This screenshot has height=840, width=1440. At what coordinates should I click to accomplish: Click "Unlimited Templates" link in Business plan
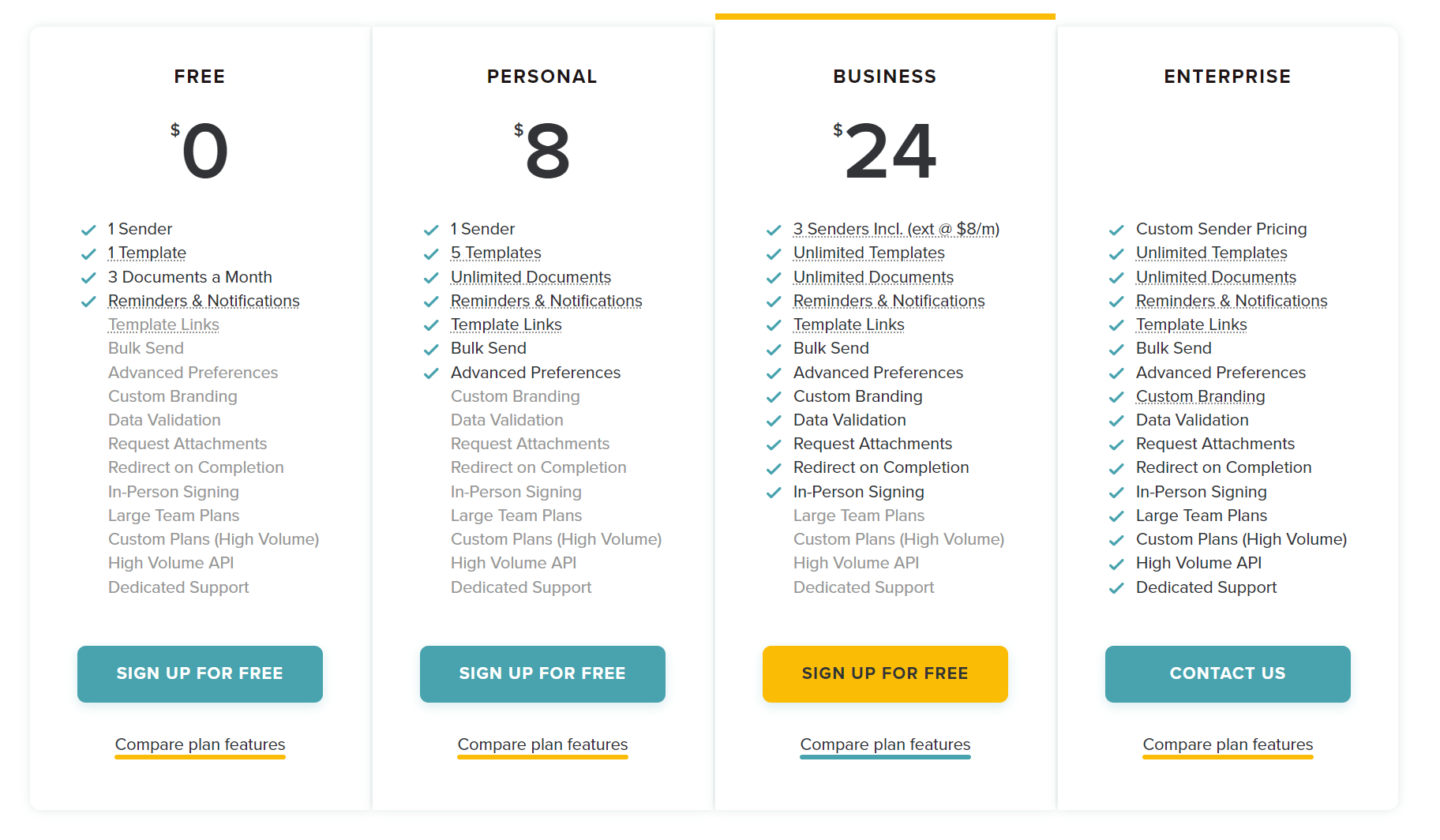(x=868, y=253)
